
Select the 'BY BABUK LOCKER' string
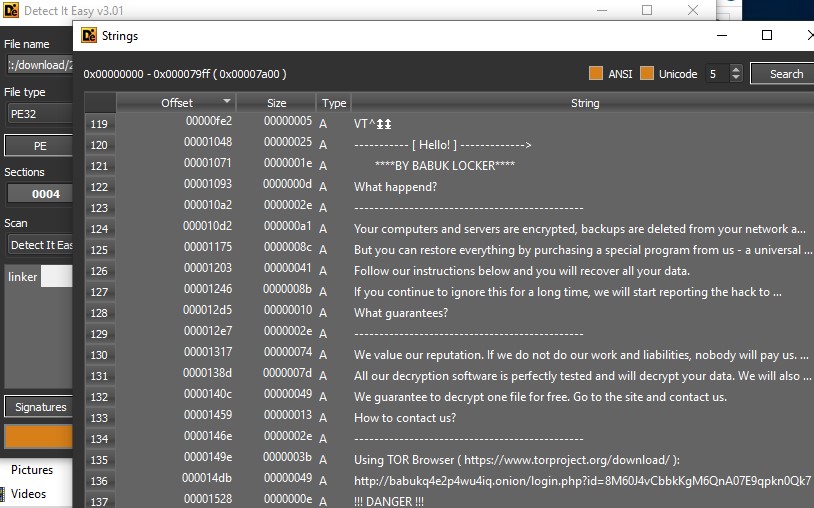(444, 166)
